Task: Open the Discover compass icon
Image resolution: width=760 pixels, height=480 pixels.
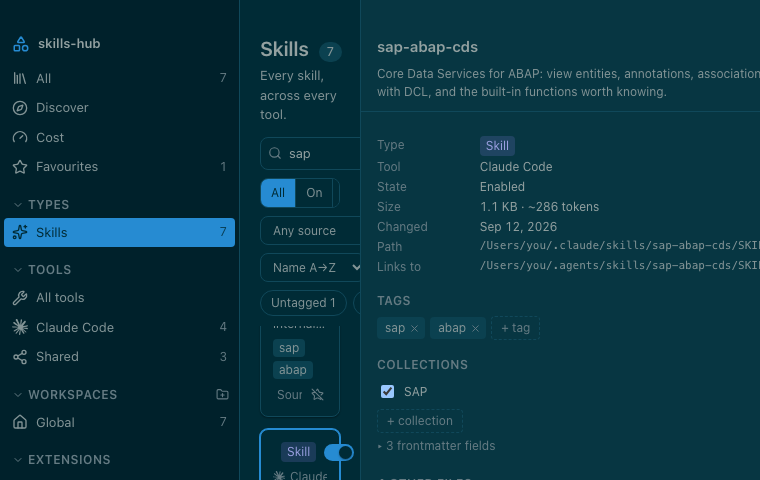Action: (x=20, y=108)
